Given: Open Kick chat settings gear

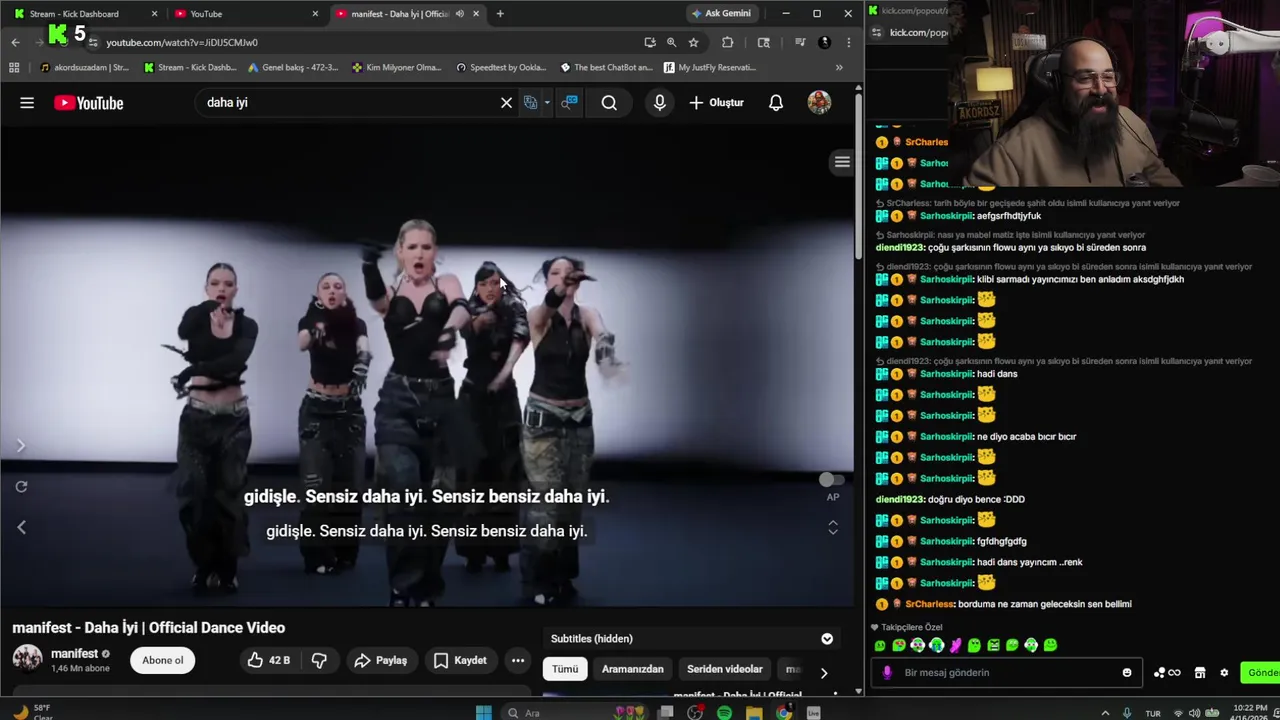Looking at the screenshot, I should pos(1224,673).
